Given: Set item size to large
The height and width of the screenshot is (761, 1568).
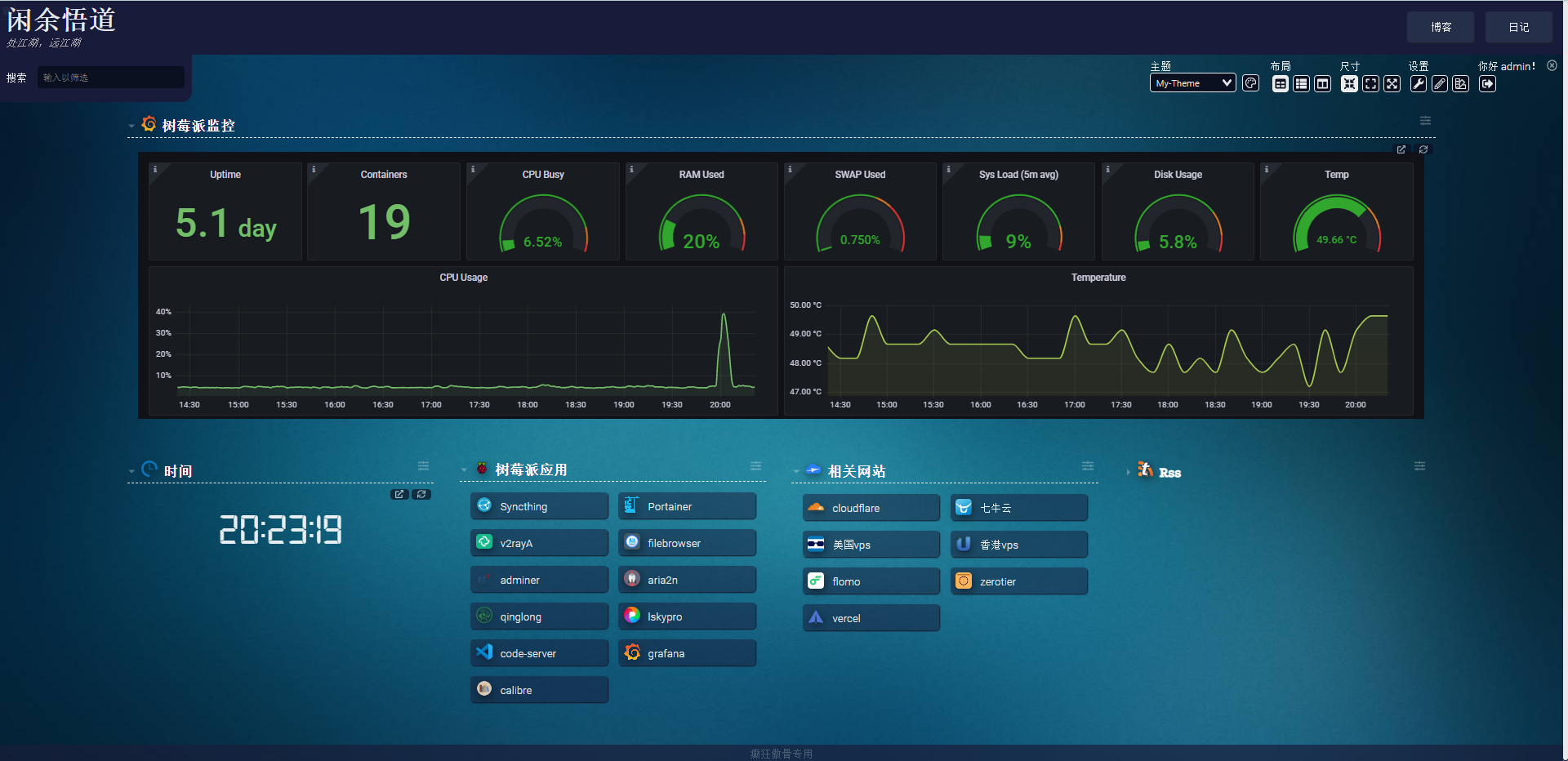Looking at the screenshot, I should (1392, 84).
